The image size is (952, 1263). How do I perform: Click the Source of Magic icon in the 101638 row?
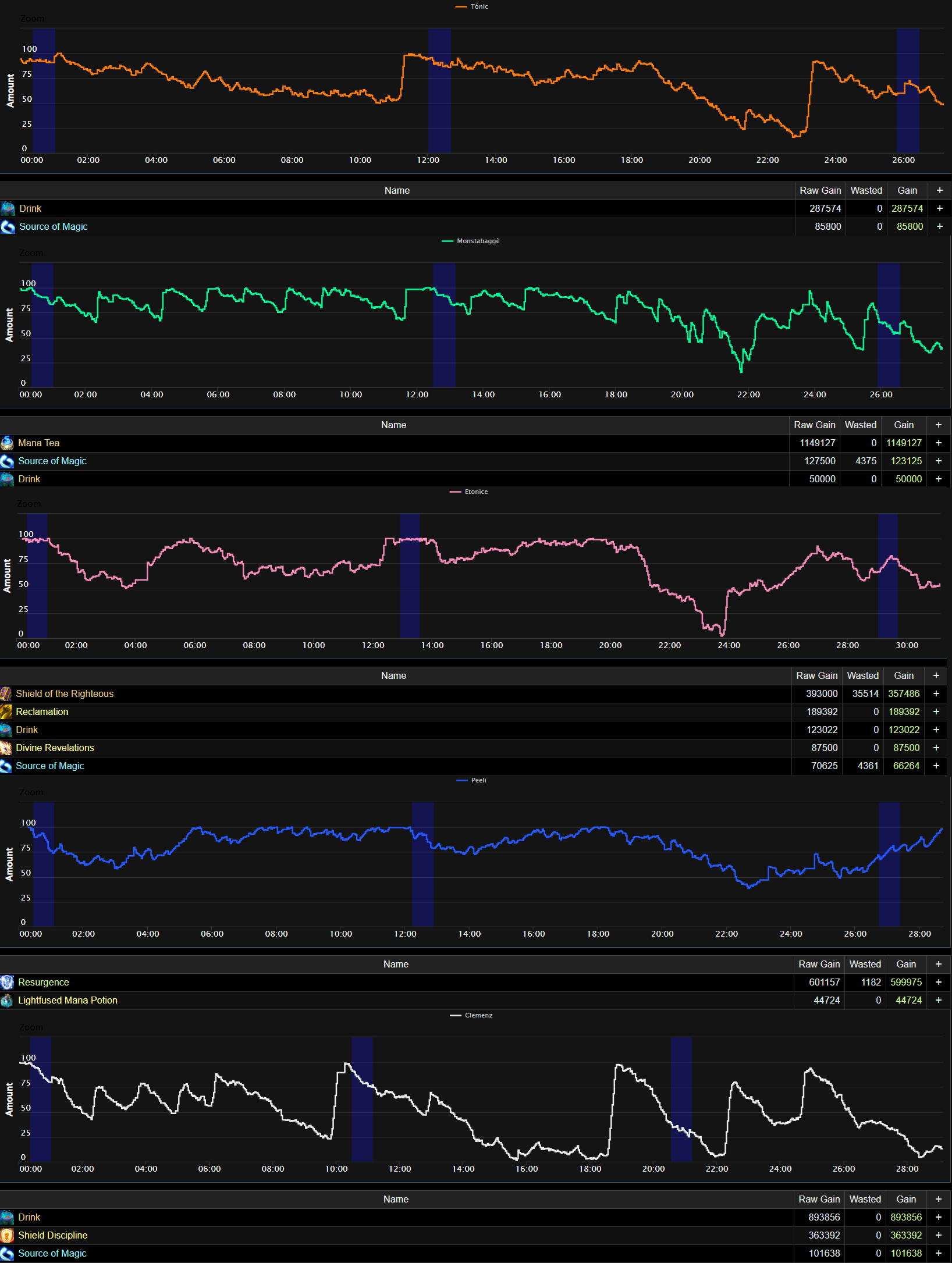(7, 1254)
